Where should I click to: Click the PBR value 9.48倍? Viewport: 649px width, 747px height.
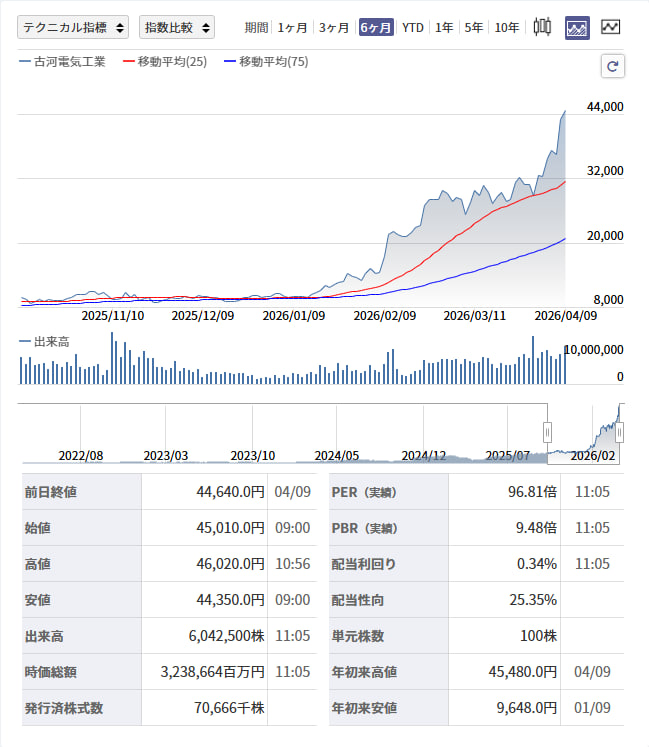click(x=537, y=528)
